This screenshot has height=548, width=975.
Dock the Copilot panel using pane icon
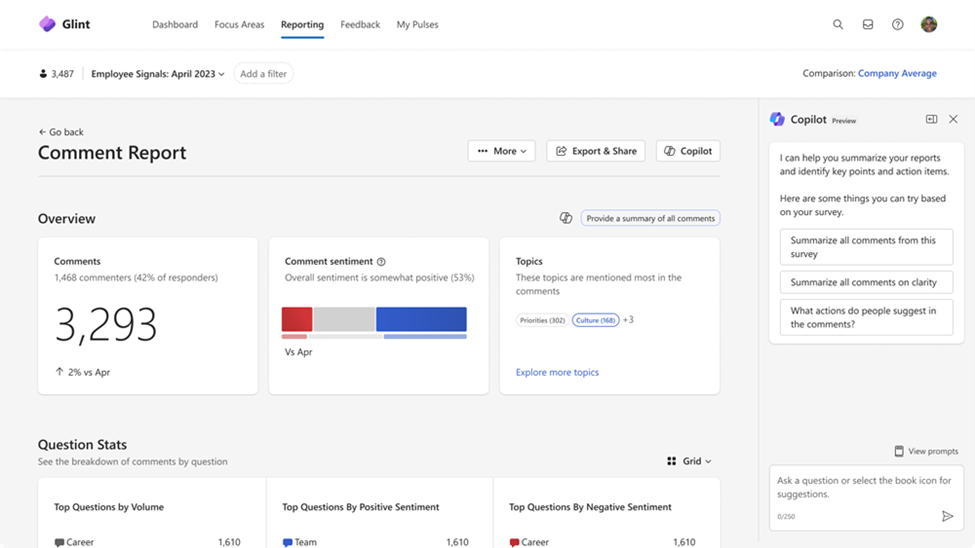931,119
